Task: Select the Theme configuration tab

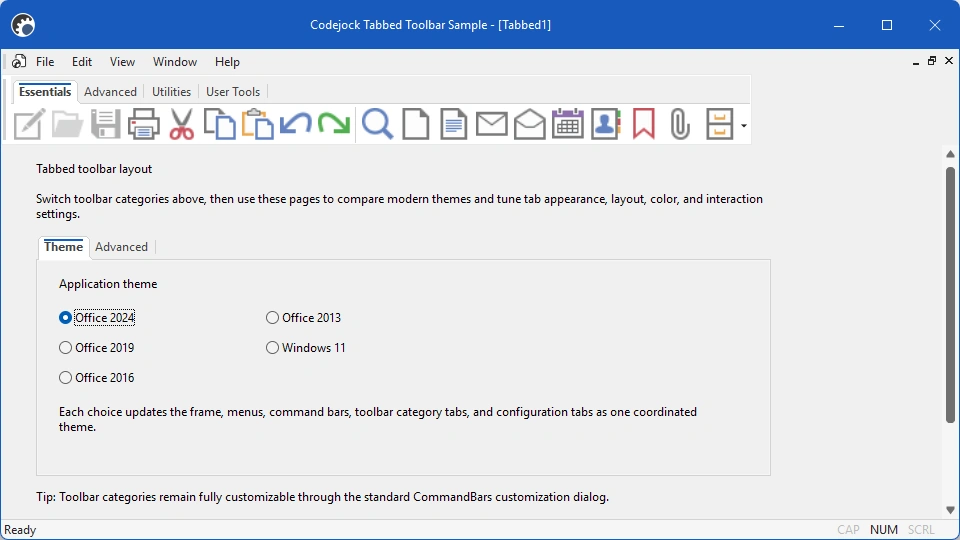Action: 63,247
